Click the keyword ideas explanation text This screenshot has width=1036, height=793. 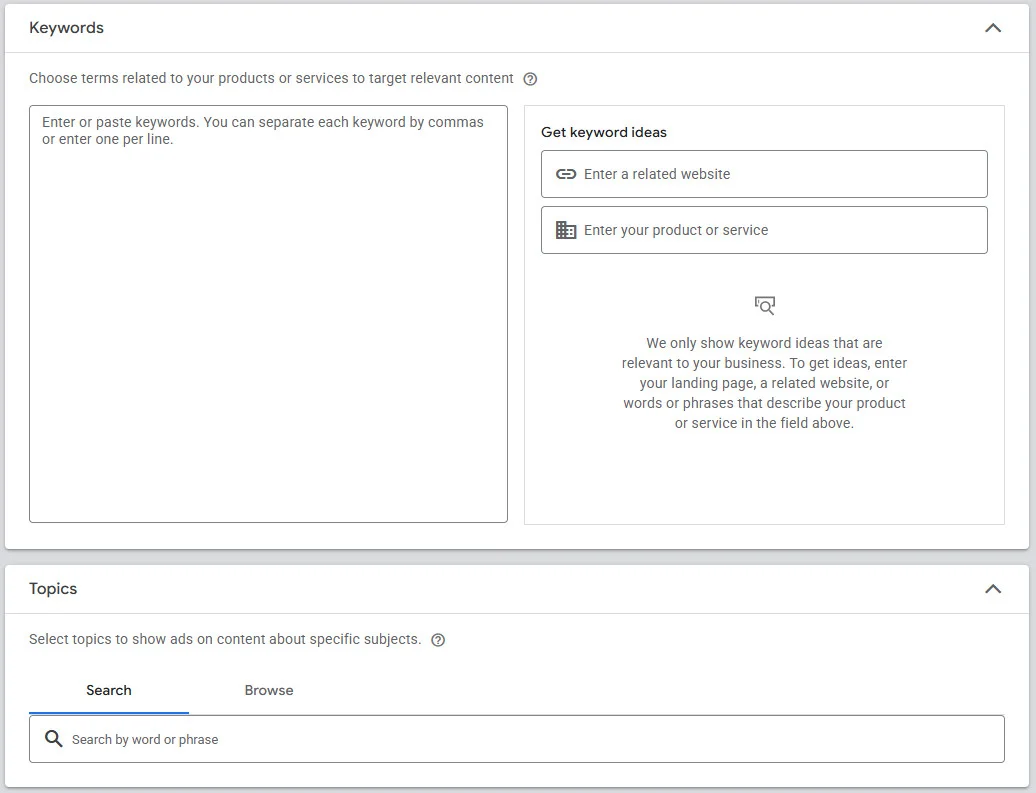tap(764, 383)
